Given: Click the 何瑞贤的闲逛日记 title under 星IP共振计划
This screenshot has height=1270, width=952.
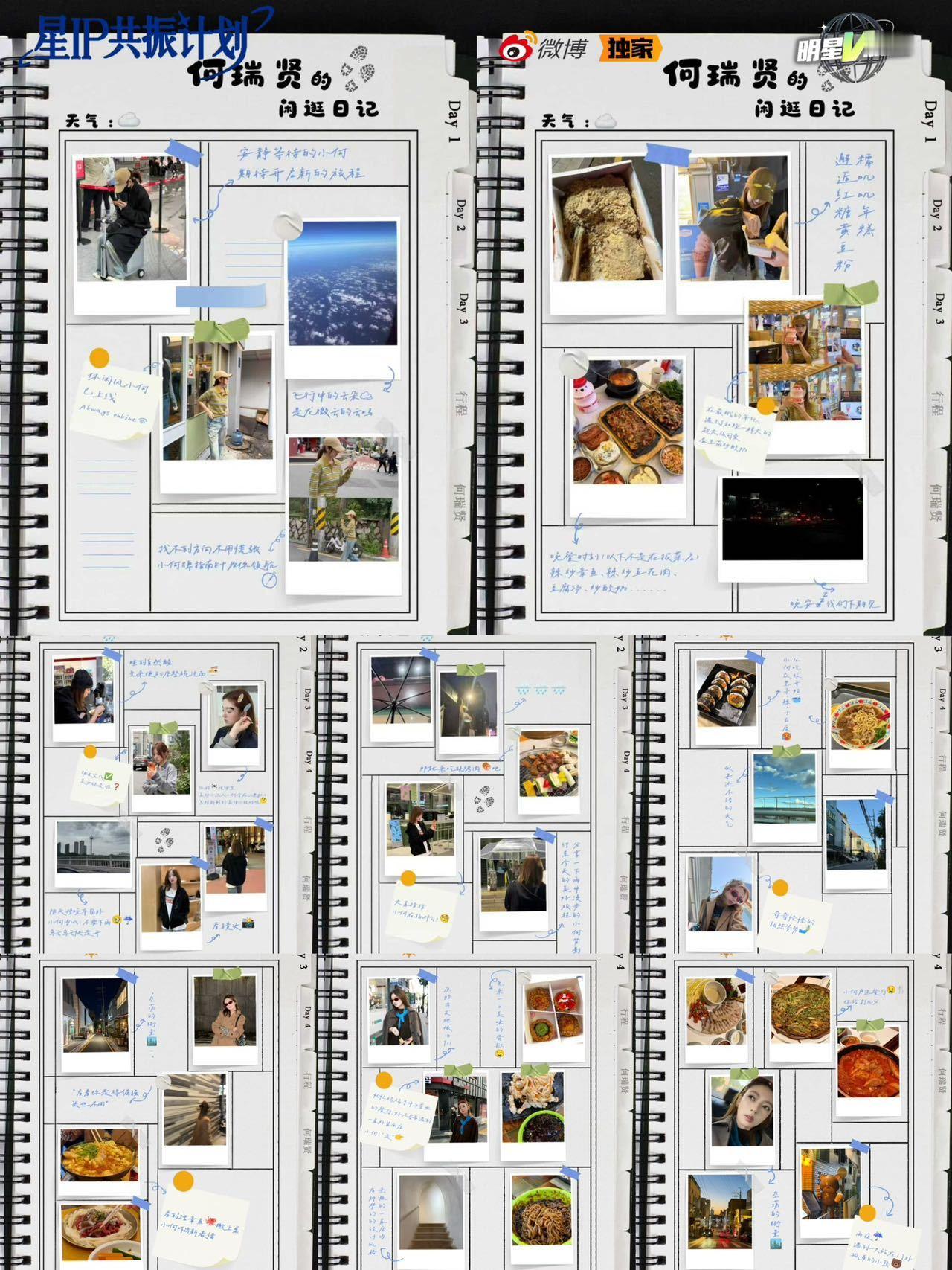Looking at the screenshot, I should [x=283, y=89].
